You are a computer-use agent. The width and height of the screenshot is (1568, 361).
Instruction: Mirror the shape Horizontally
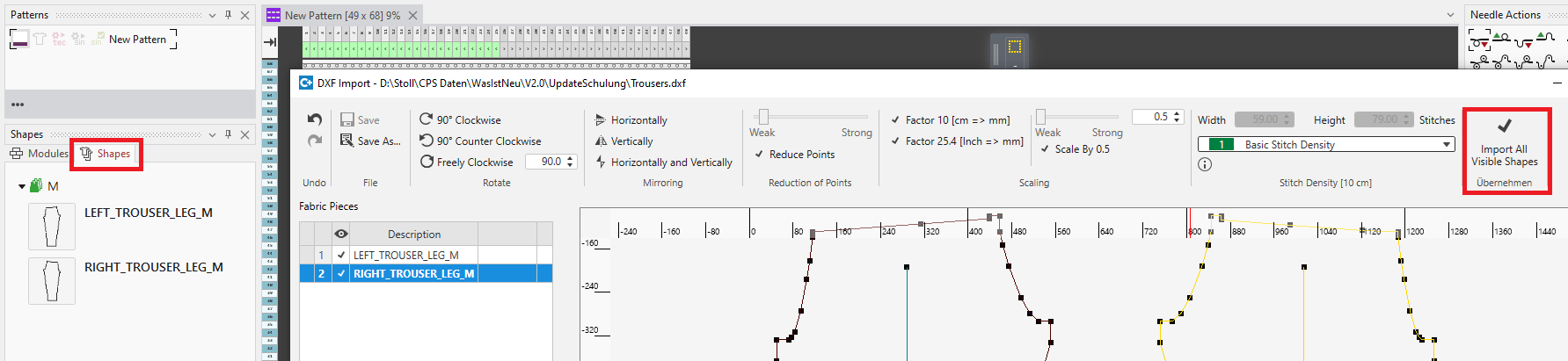(631, 120)
